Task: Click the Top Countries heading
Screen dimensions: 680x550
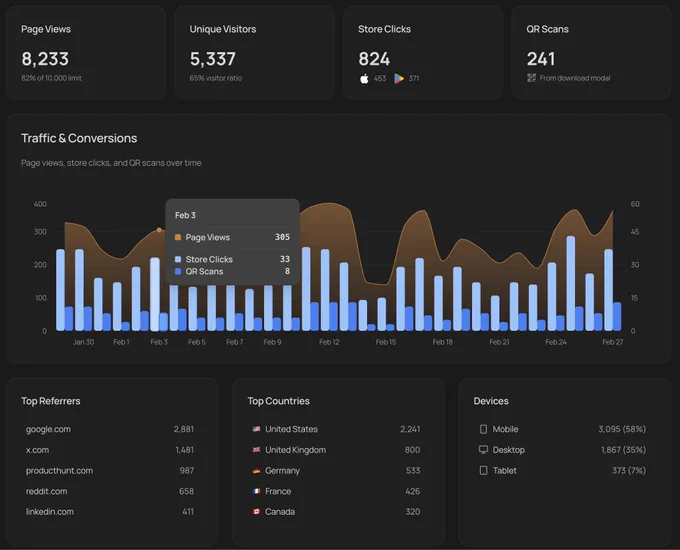Action: point(278,401)
